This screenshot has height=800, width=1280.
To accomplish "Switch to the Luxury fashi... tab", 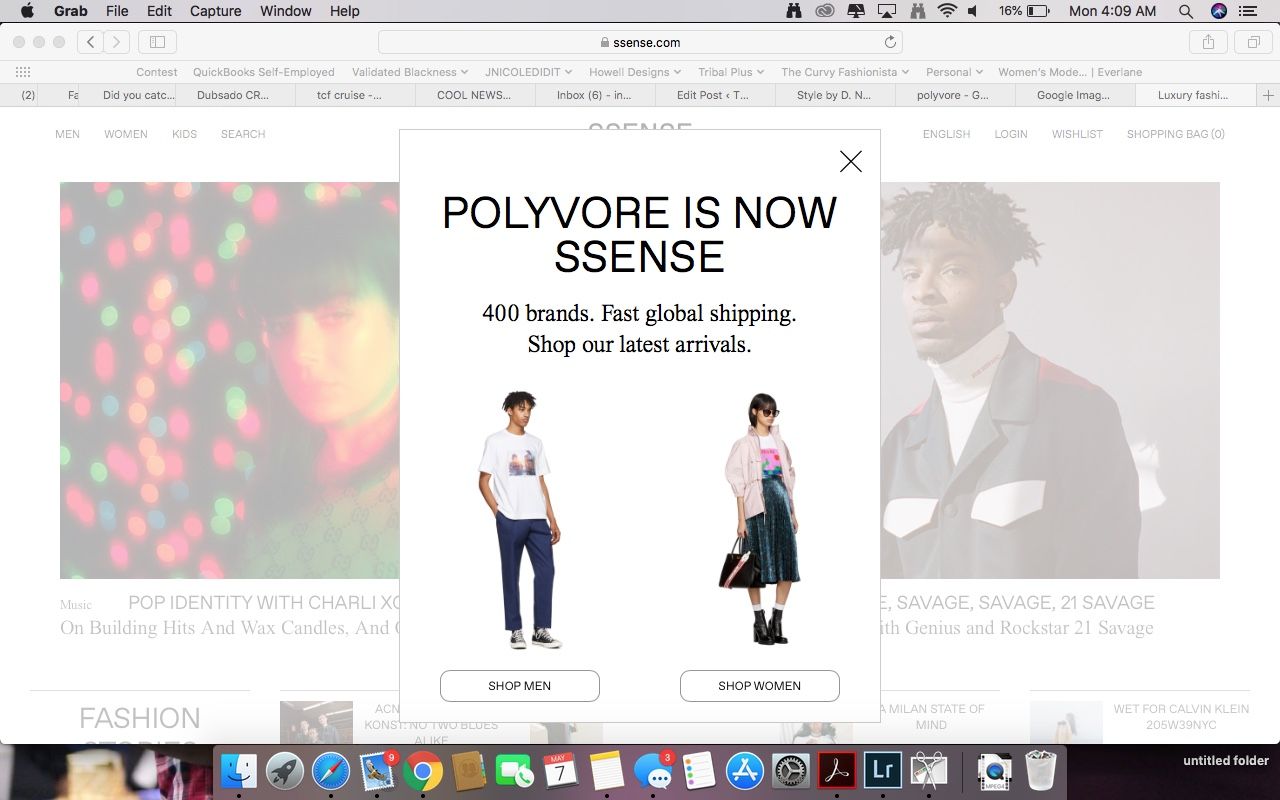I will click(x=1195, y=95).
